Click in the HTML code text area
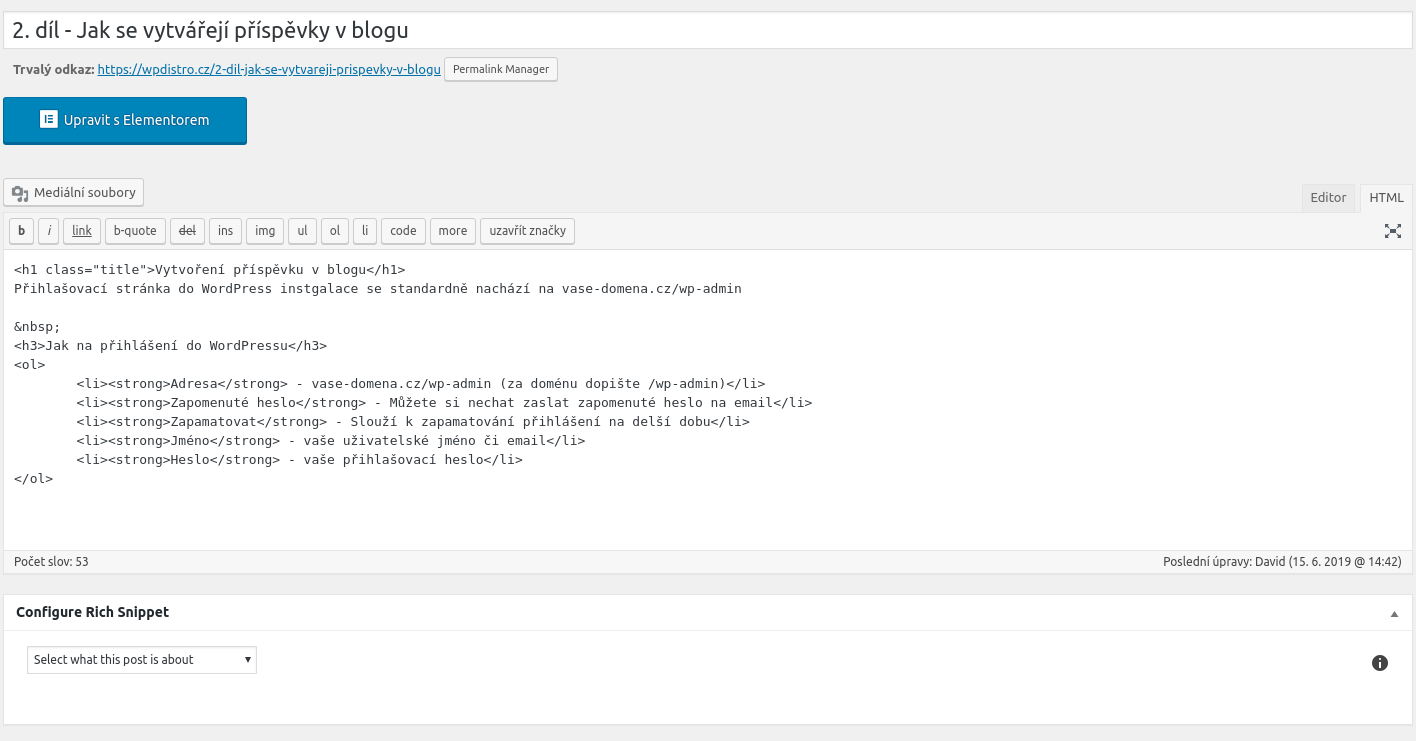 (x=708, y=400)
